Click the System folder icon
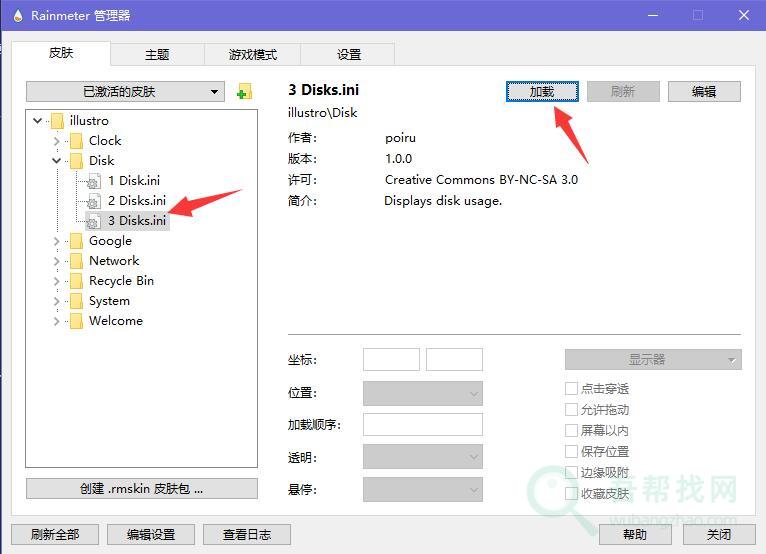Screen dimensions: 766x554 click(77, 301)
